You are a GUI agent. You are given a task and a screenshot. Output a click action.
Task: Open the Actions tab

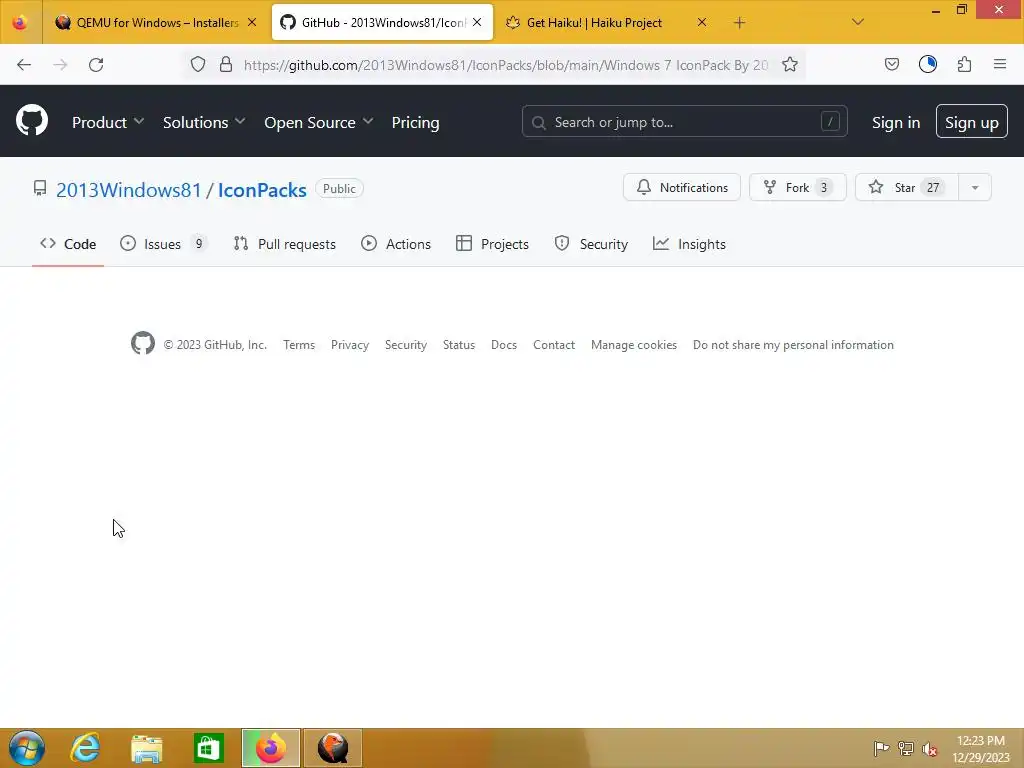(x=396, y=244)
